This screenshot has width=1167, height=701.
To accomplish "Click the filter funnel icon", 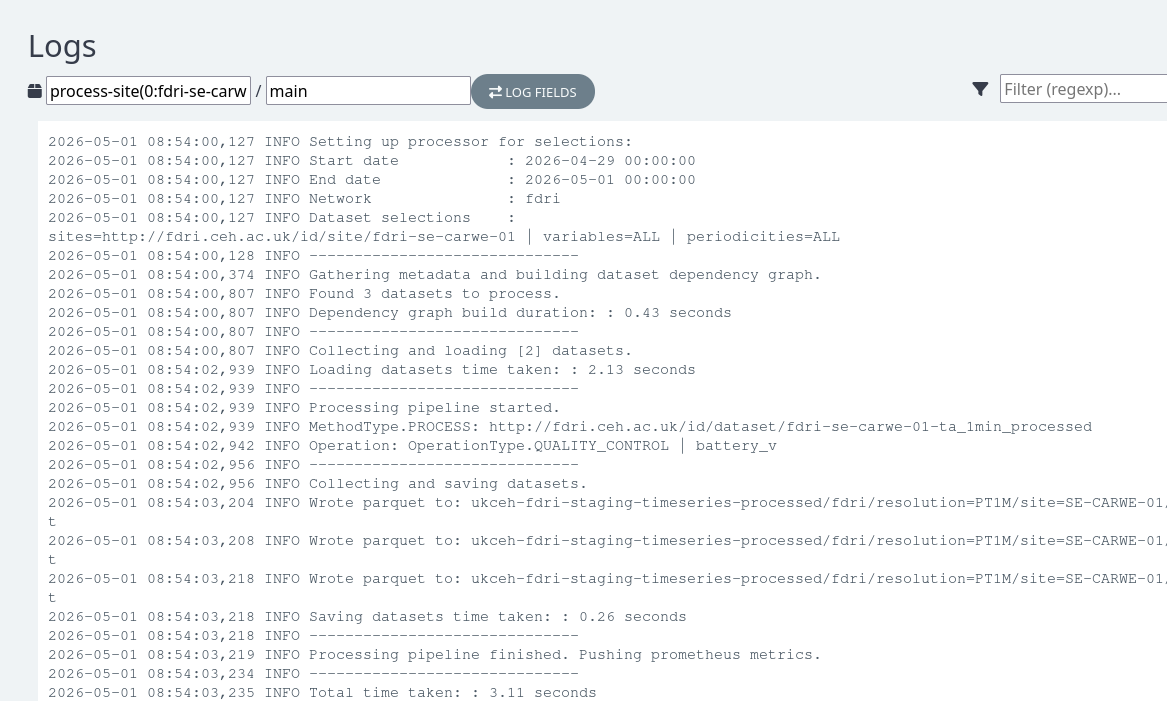I will (980, 89).
